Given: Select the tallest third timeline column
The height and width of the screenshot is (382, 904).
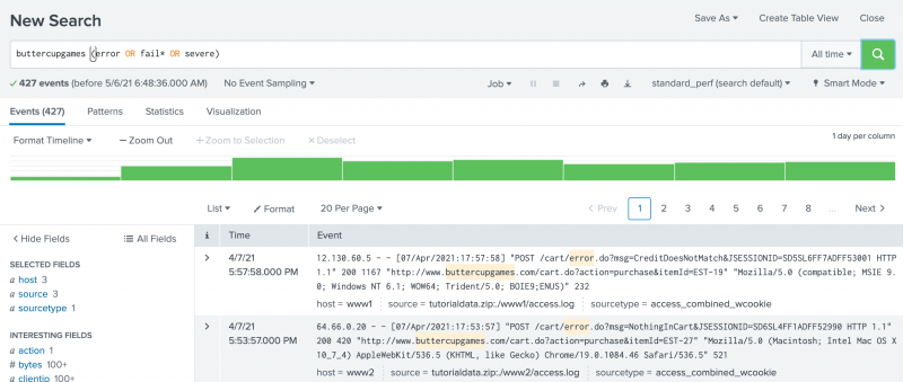Looking at the screenshot, I should coord(287,169).
